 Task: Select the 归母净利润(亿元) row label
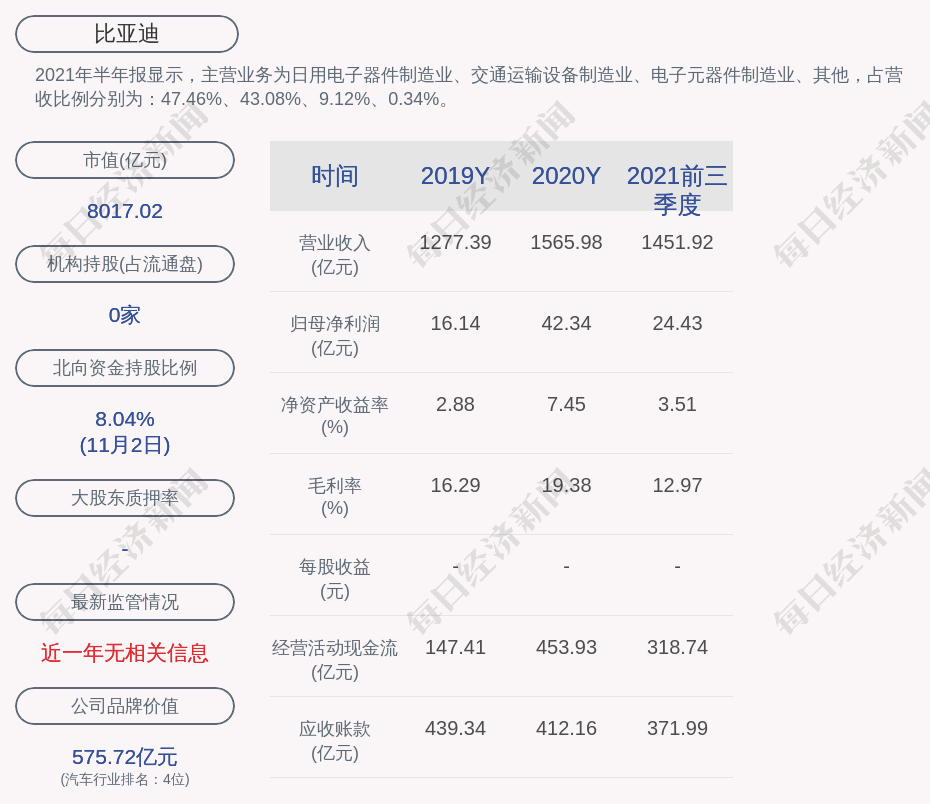pos(335,336)
